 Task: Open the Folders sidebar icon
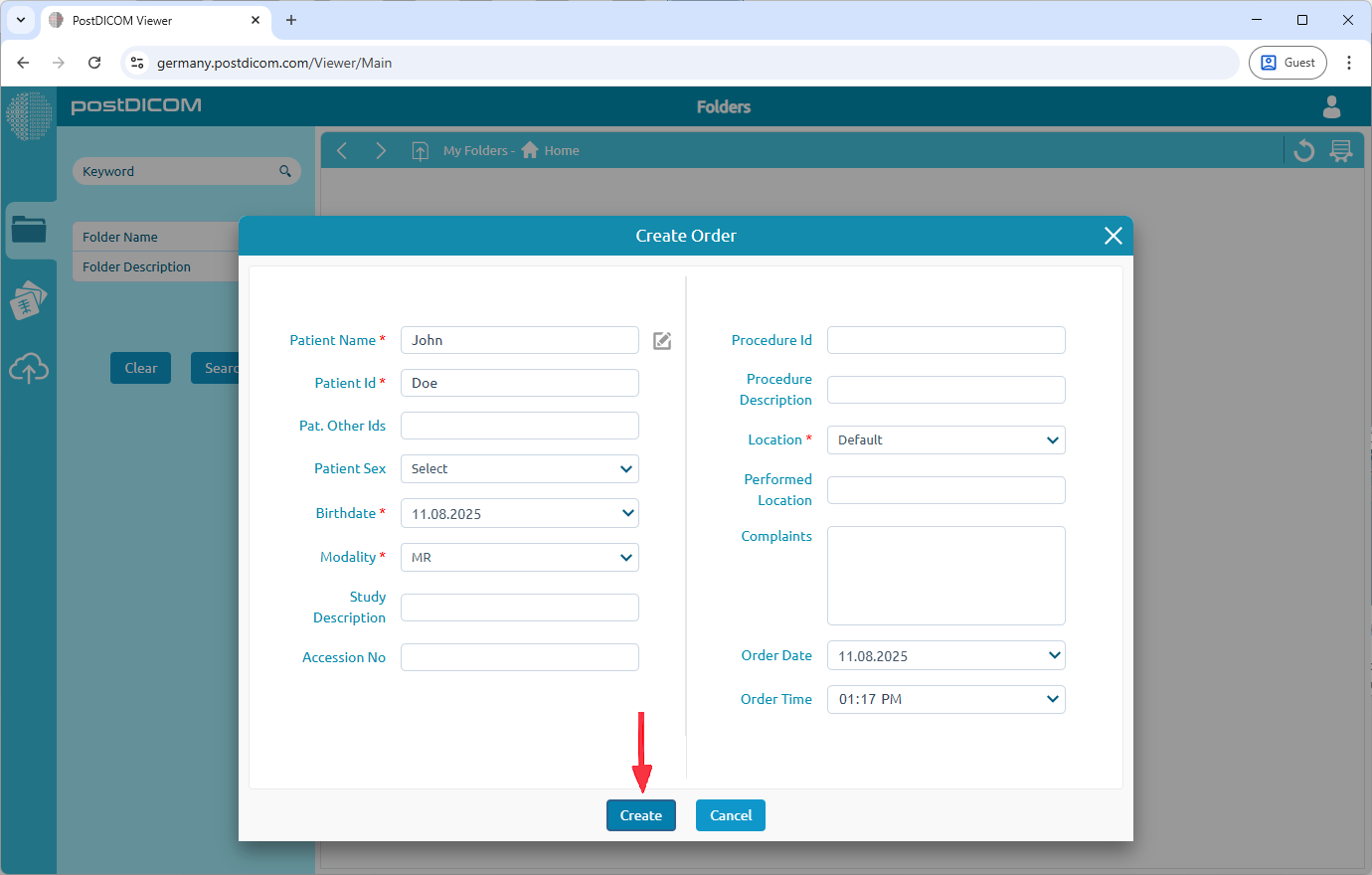tap(29, 230)
